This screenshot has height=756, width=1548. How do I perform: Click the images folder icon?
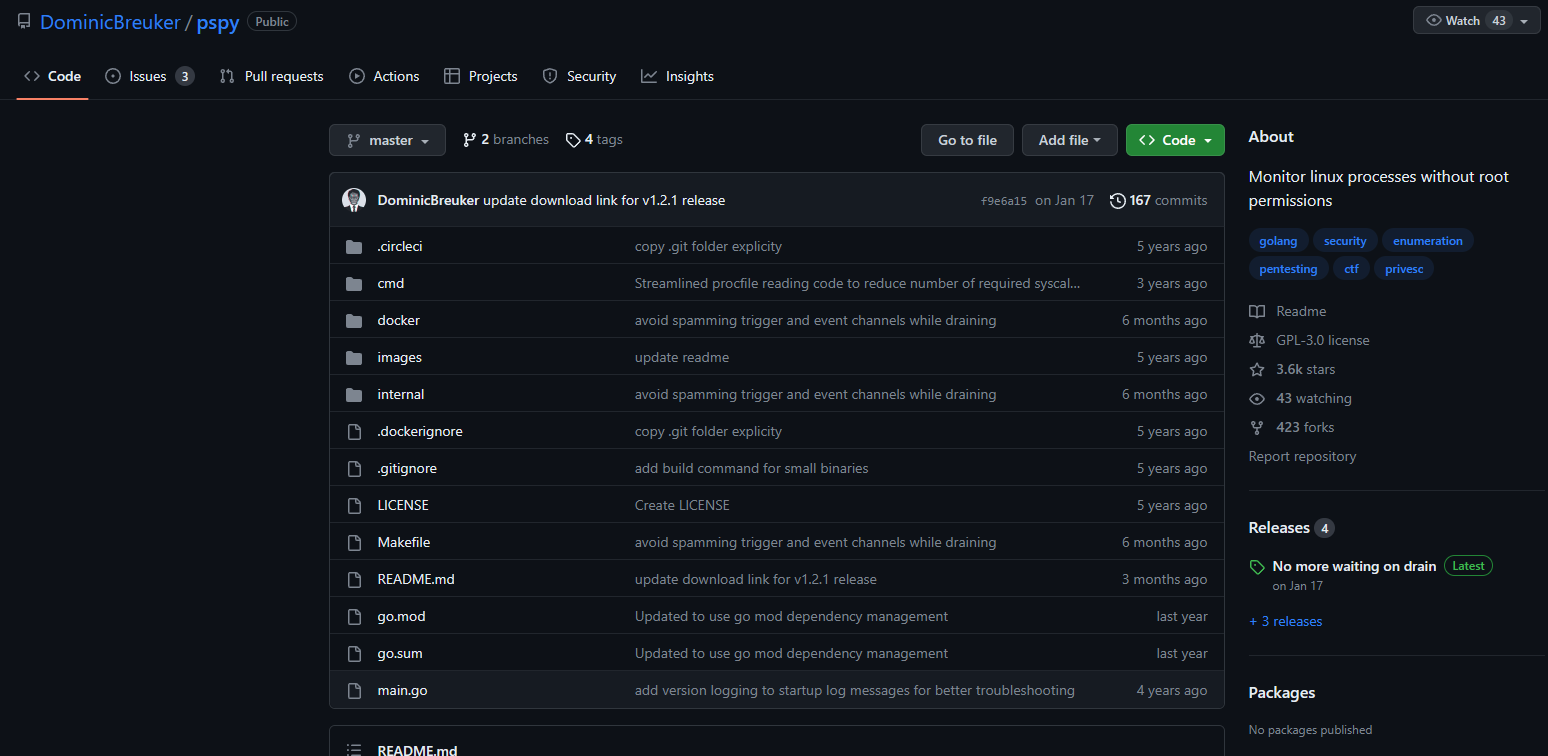(x=353, y=357)
